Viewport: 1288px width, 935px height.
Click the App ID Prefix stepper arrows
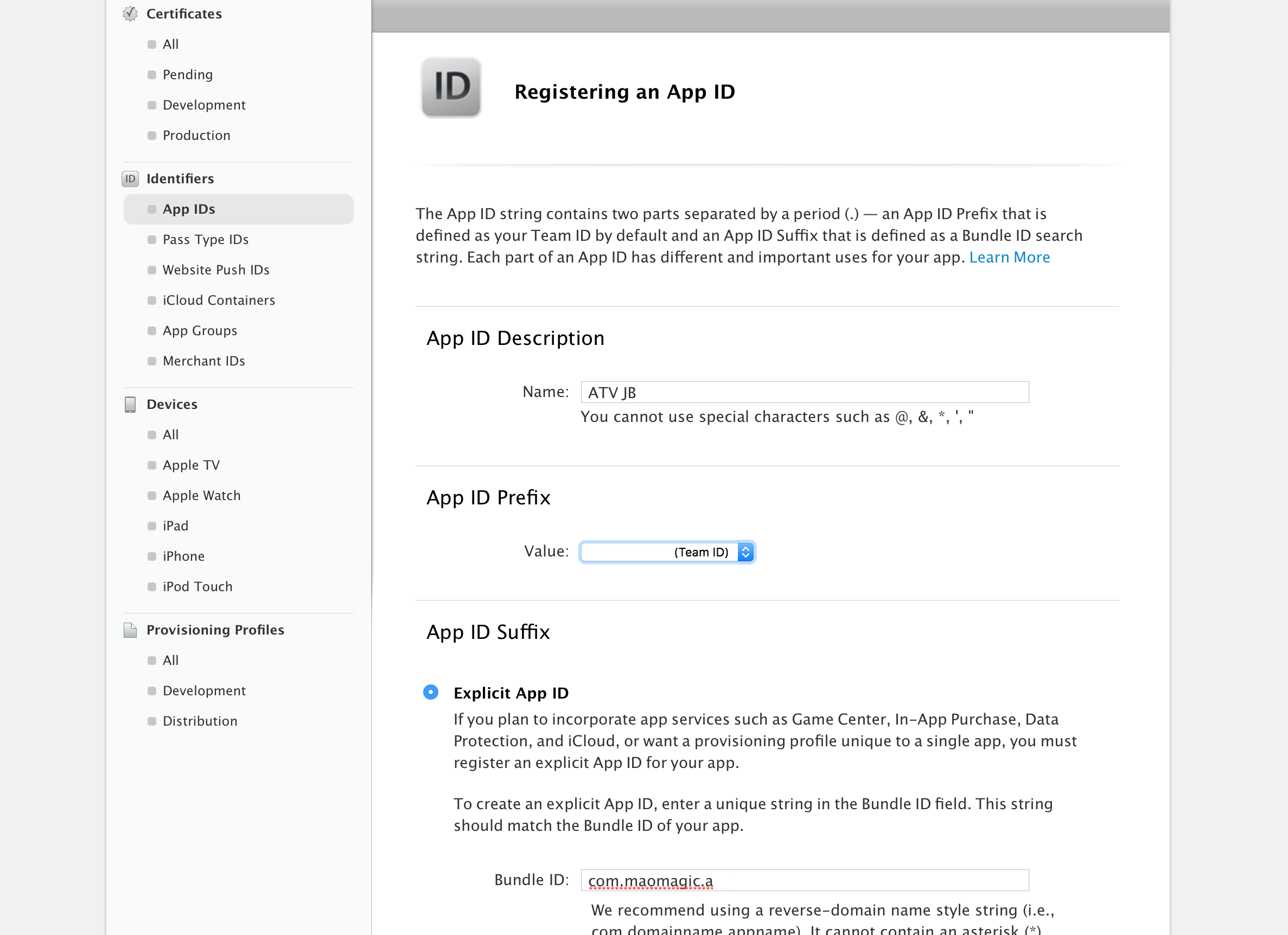pyautogui.click(x=745, y=552)
